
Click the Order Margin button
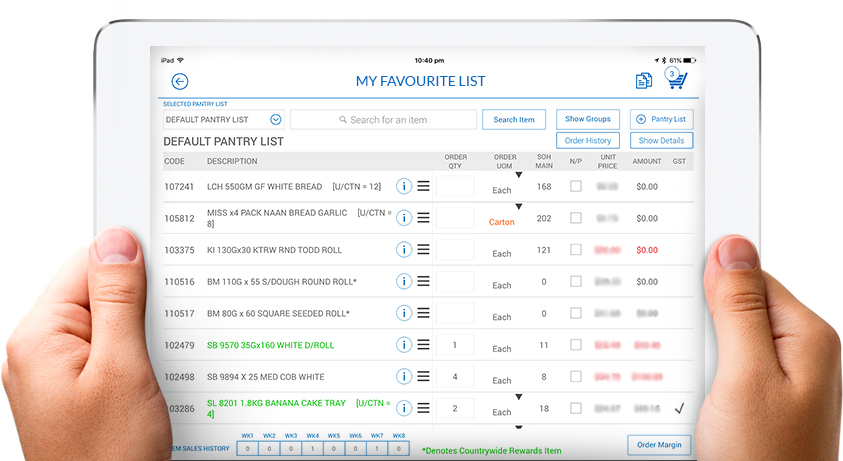coord(659,445)
